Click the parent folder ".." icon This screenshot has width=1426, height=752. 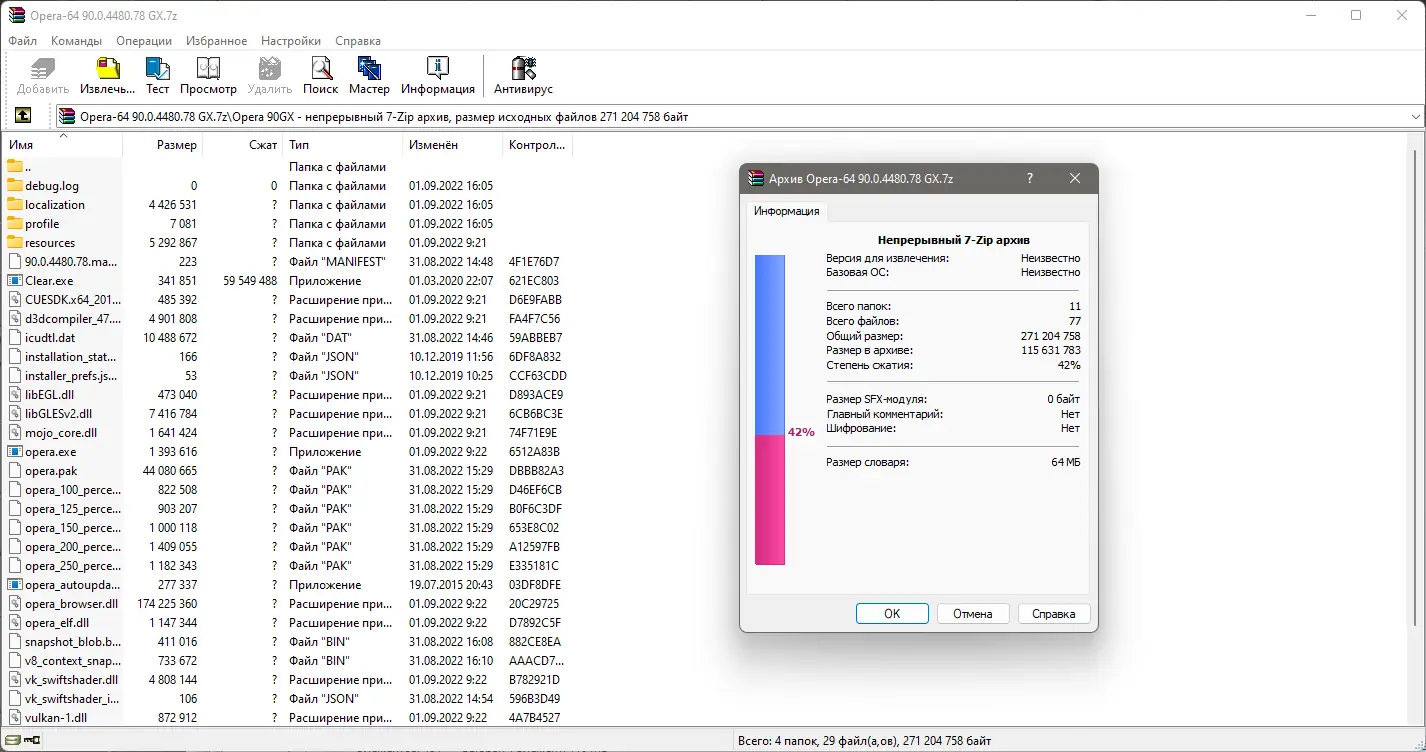pos(15,167)
